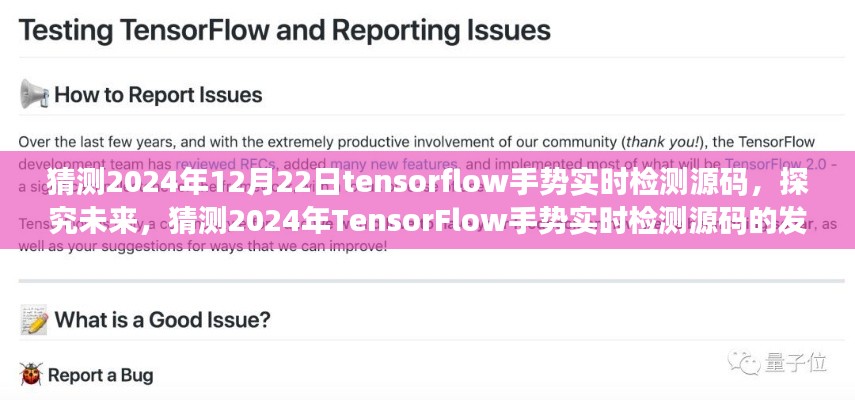
Task: Click the Testing TensorFlow and Reporting Issues title
Action: pyautogui.click(x=285, y=30)
